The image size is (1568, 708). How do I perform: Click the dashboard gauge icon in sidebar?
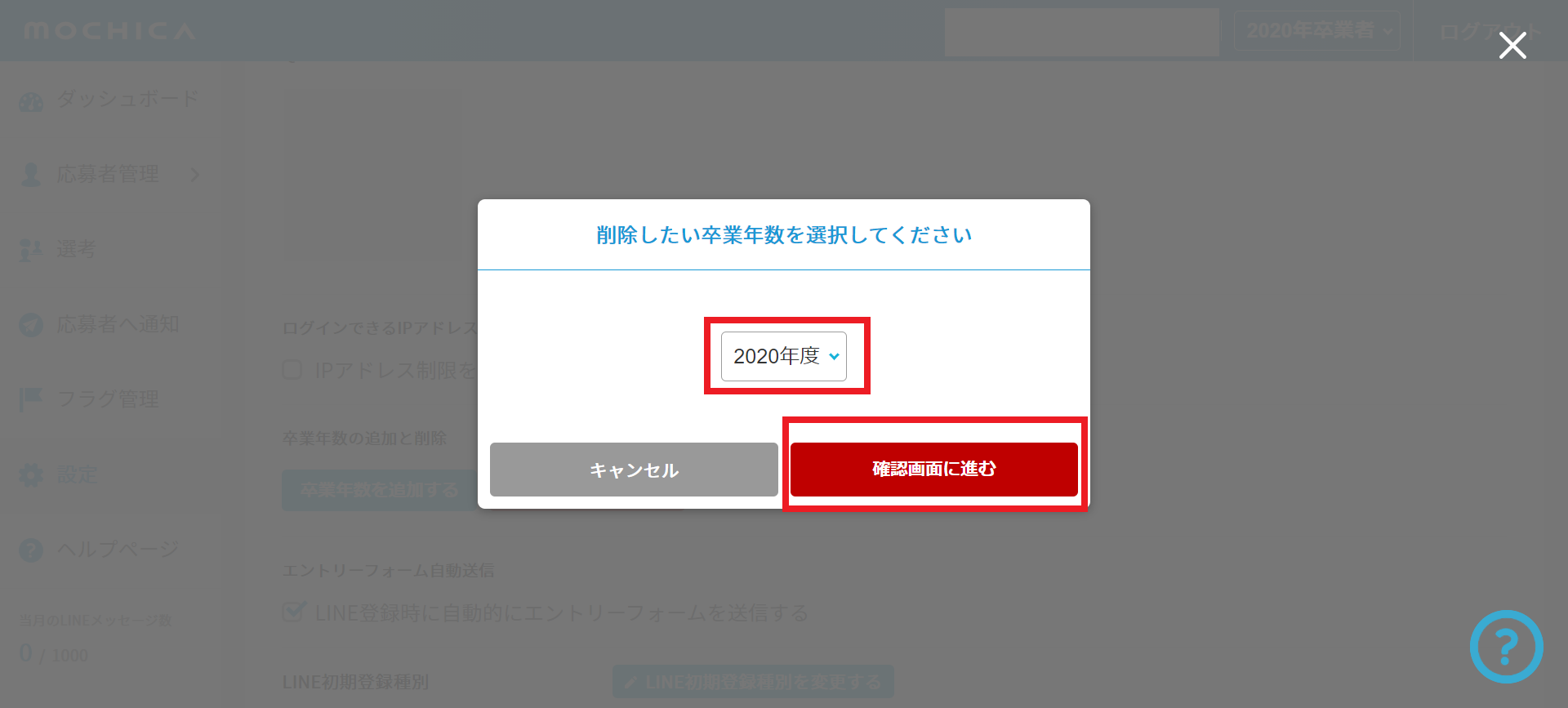[x=31, y=101]
